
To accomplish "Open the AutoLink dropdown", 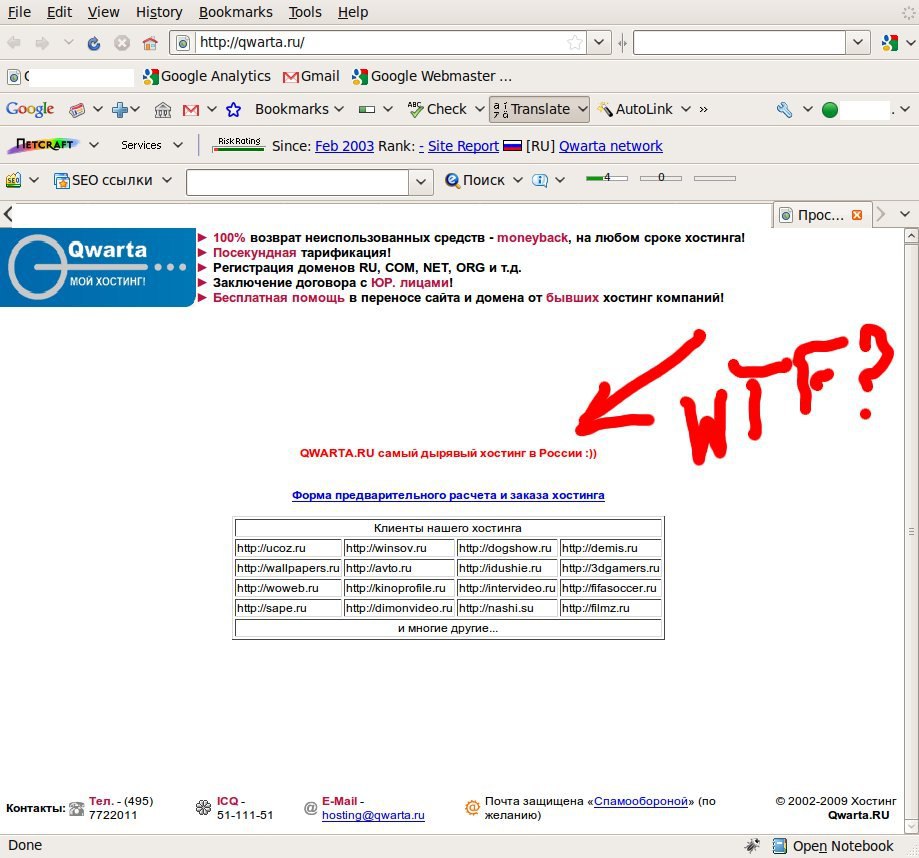I will coord(686,109).
